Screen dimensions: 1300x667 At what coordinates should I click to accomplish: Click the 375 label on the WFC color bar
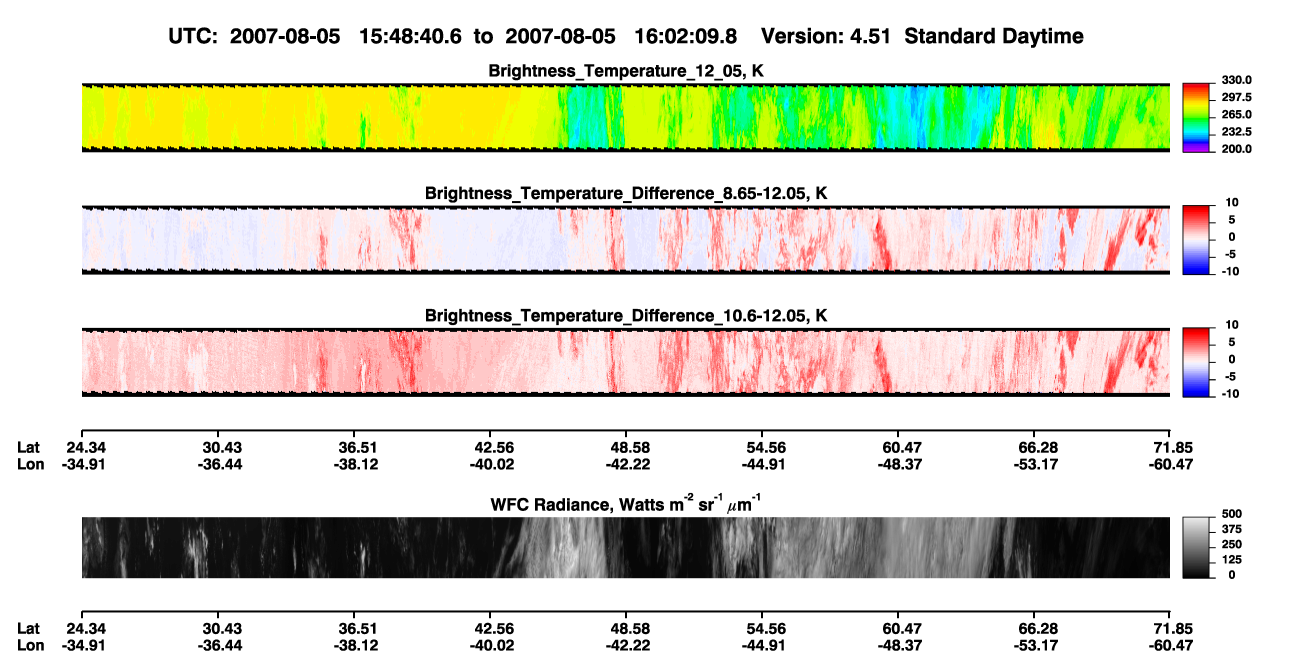(1231, 529)
